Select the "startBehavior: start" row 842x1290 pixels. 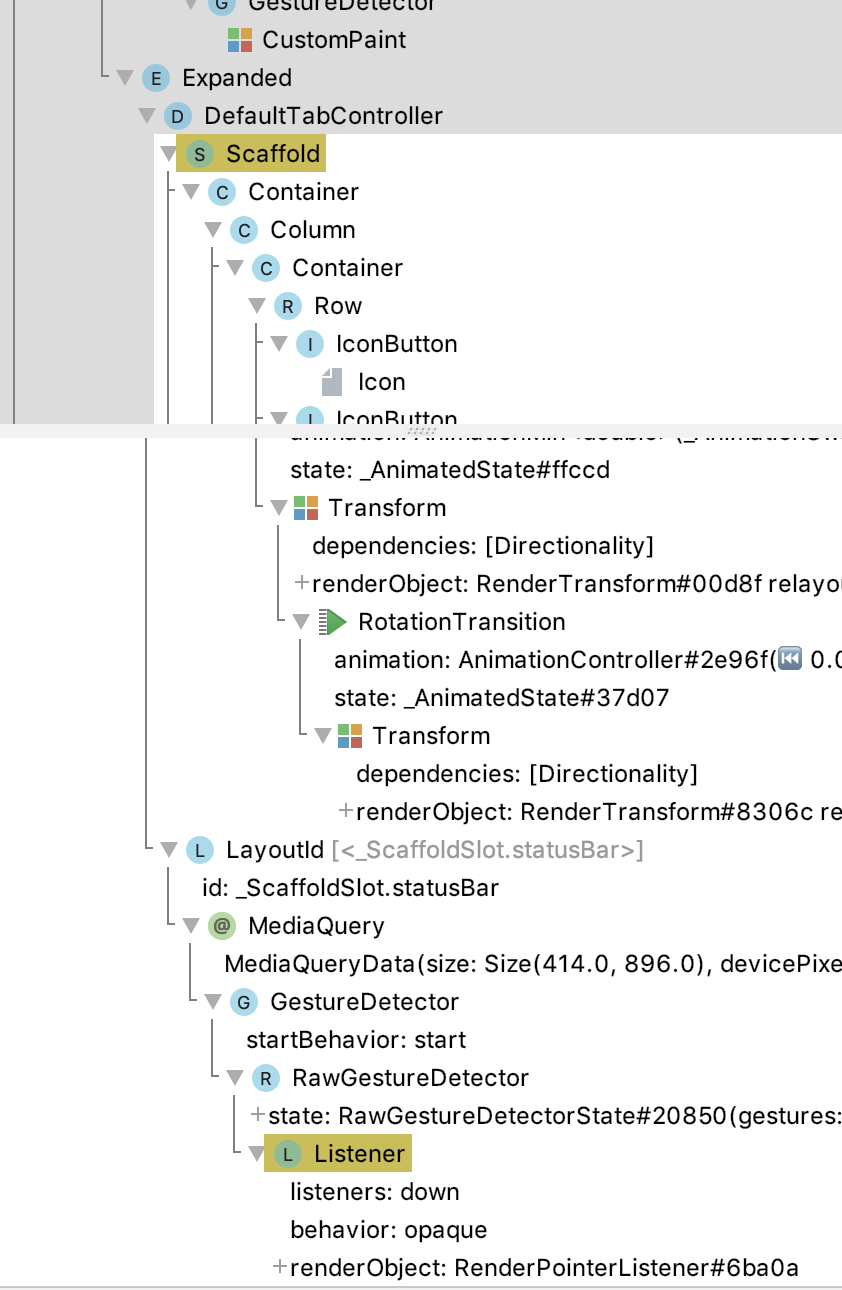[356, 1040]
